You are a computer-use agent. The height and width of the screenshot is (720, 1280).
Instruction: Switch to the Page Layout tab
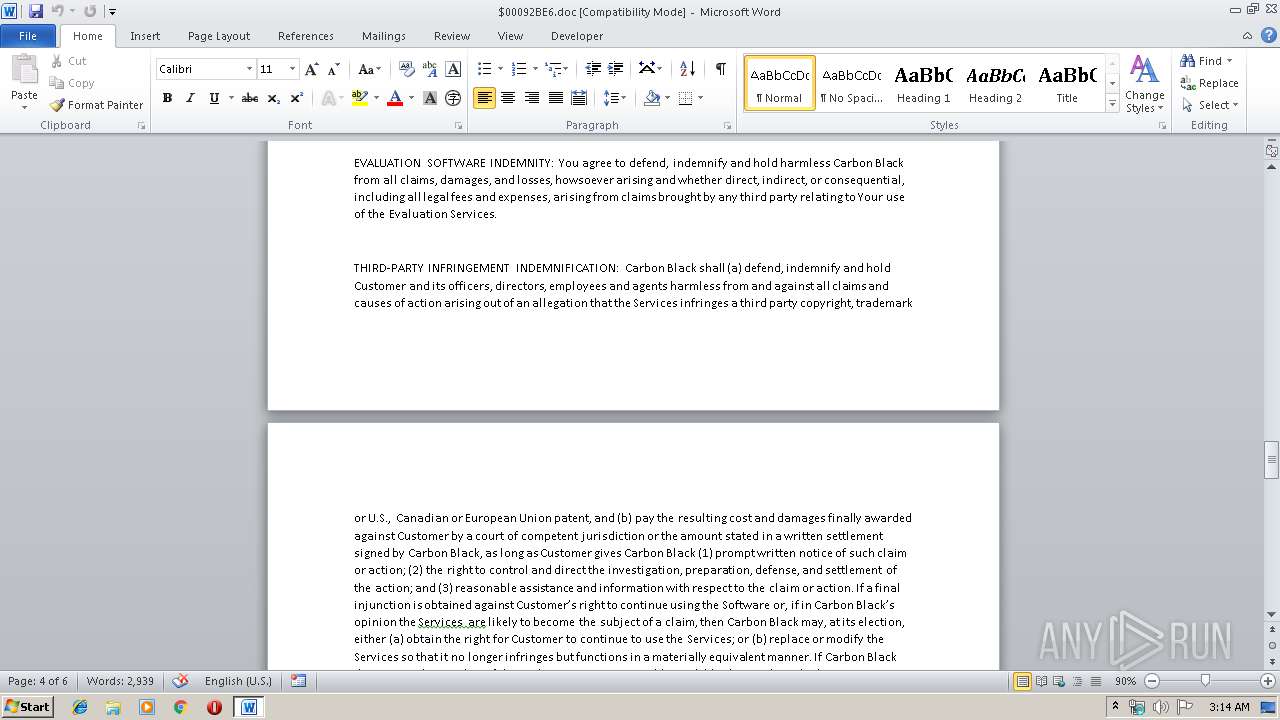pos(219,36)
